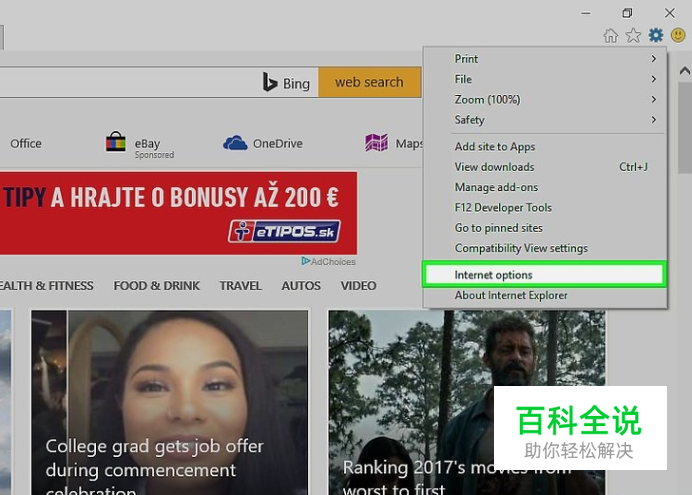
Task: Open the eBay sponsored link
Action: click(154, 148)
